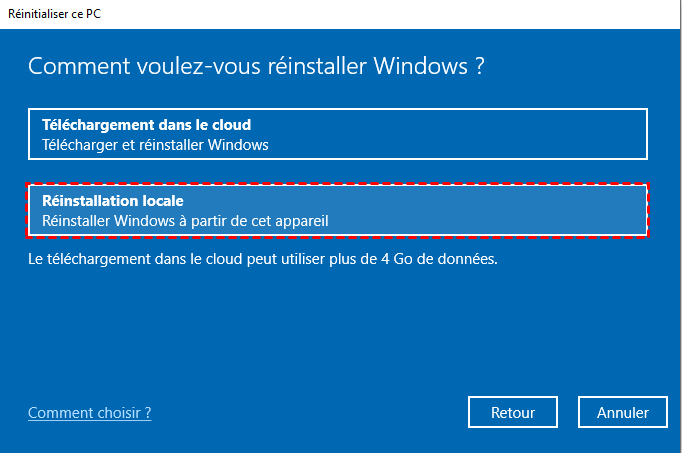
Task: Pick the highlighted local reinstall tile
Action: (338, 211)
